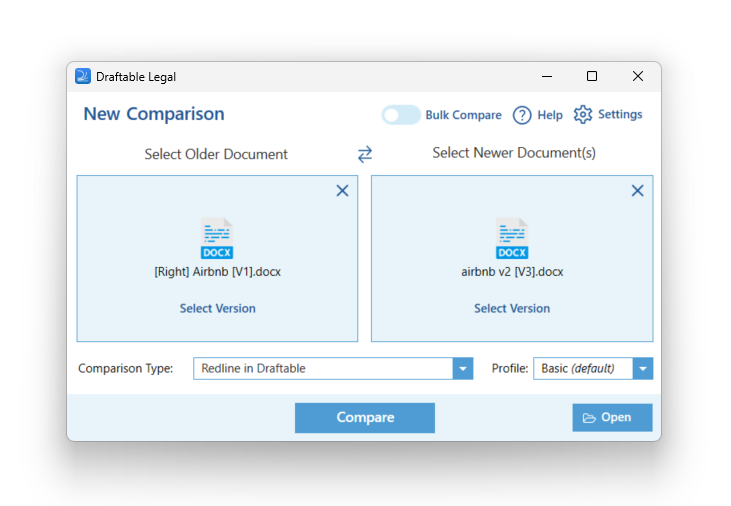Image resolution: width=731 pixels, height=506 pixels.
Task: Click the file name [Right] Airbnb [V1].docx
Action: 218,272
